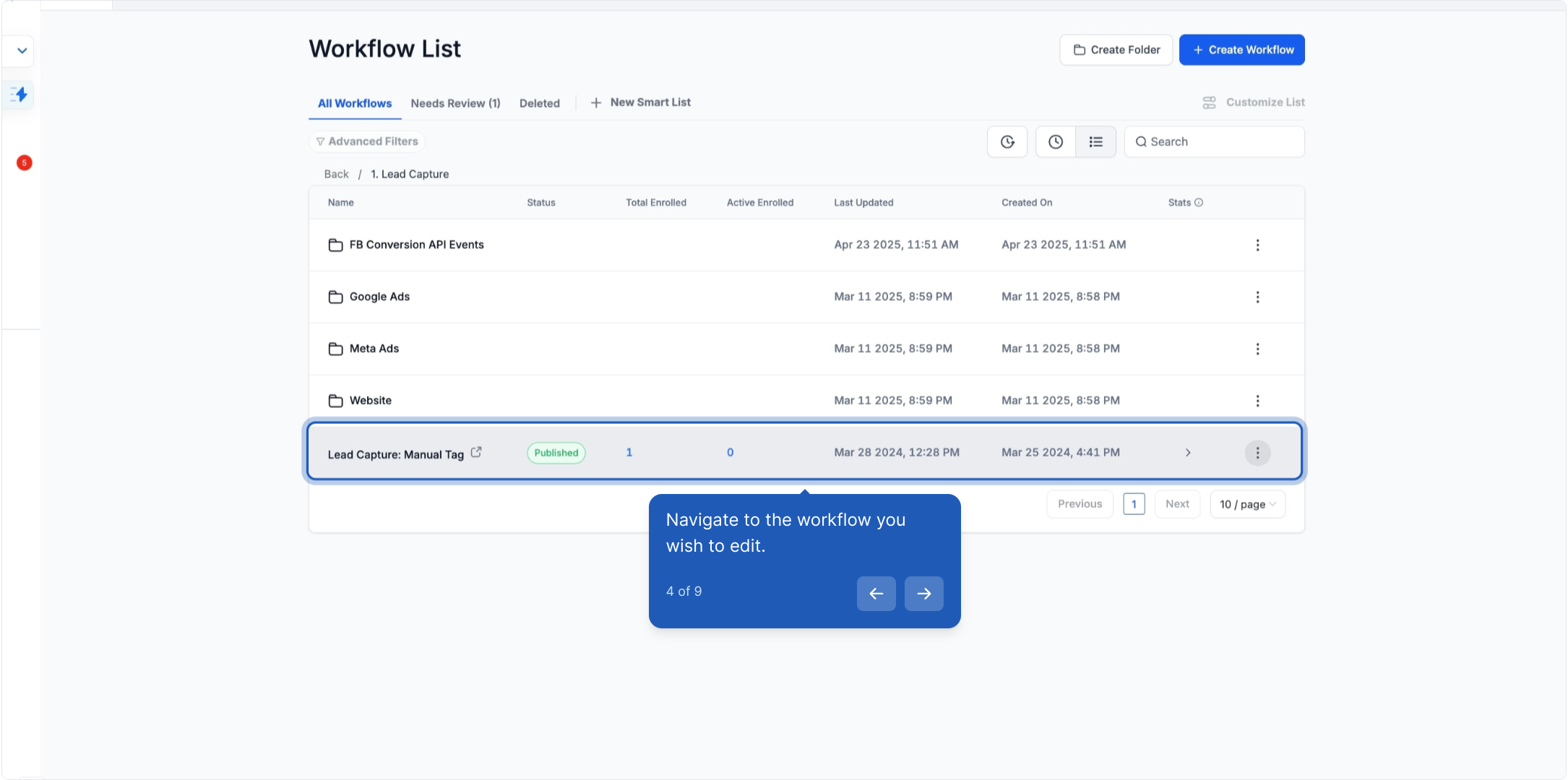Screen dimensions: 1568x780
Task: Click Total Enrolled value 1
Action: coord(629,453)
